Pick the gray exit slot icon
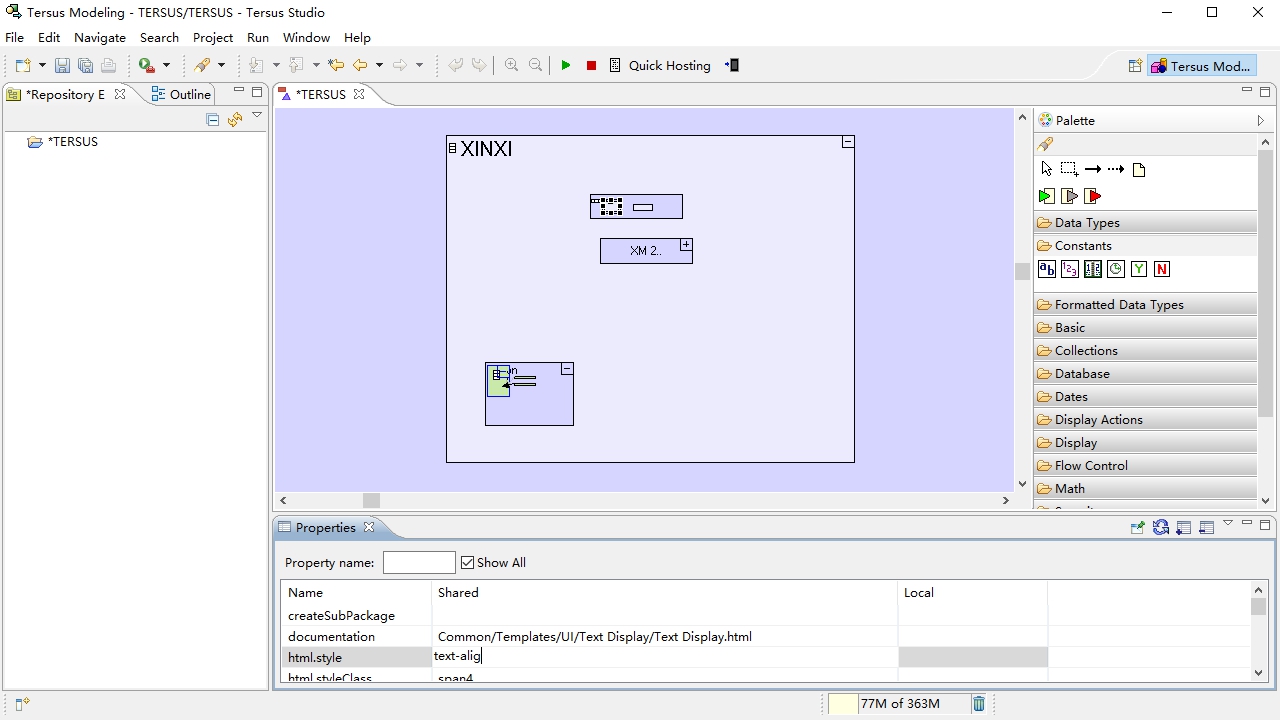The image size is (1280, 720). [1069, 196]
